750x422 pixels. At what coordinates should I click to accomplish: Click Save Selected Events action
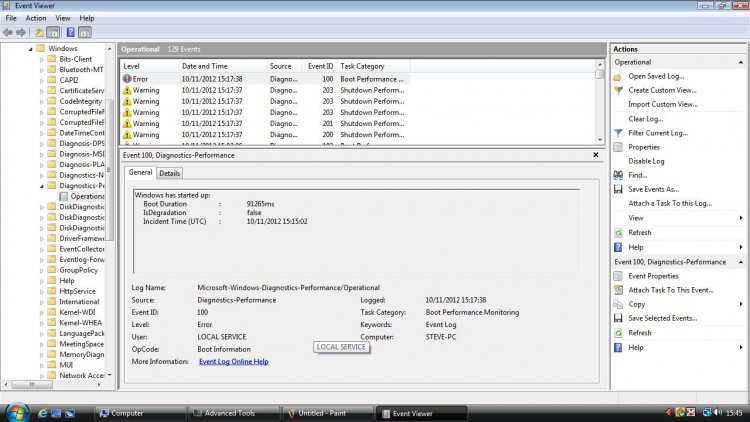coord(662,318)
